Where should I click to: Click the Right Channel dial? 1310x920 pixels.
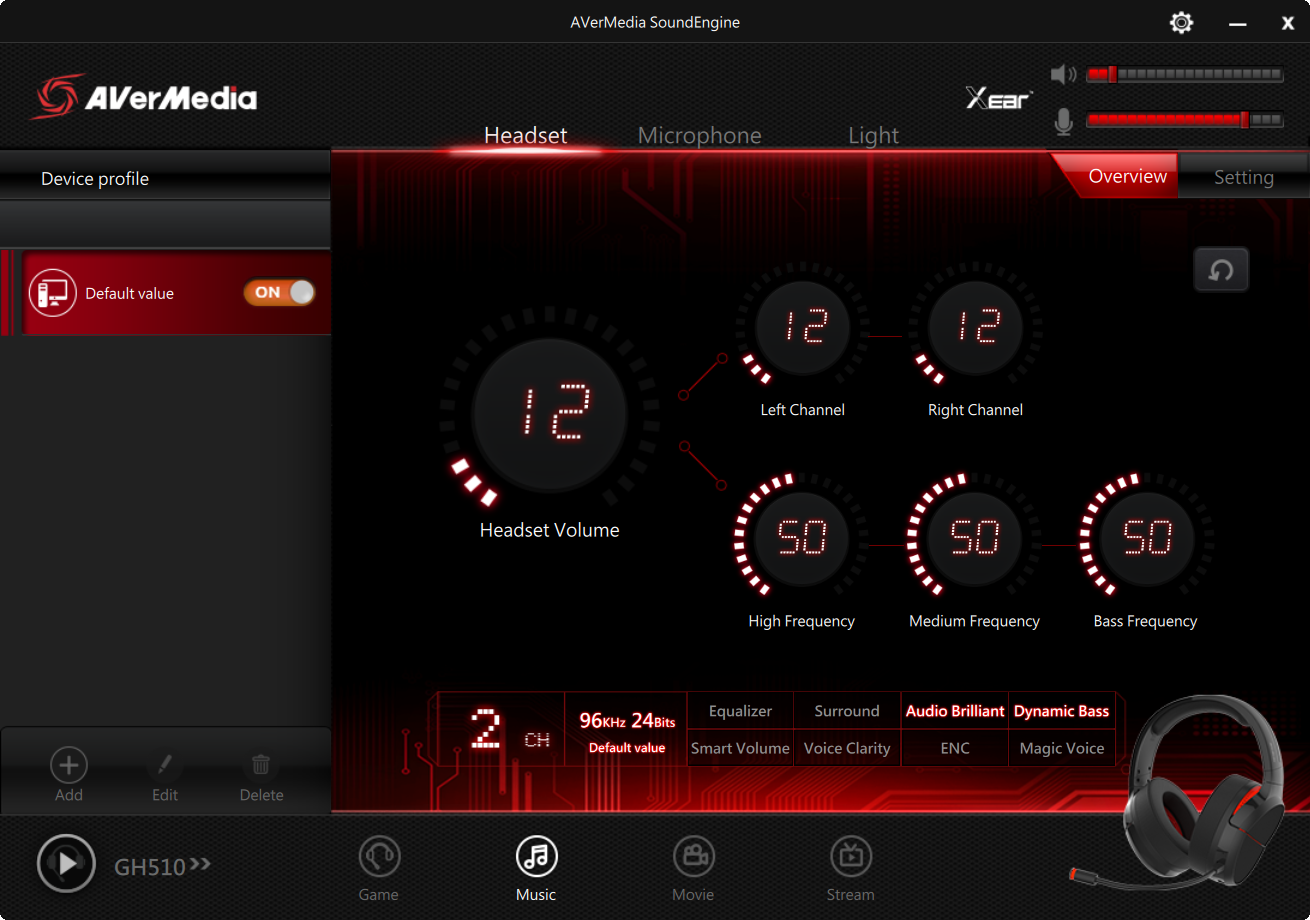(975, 328)
